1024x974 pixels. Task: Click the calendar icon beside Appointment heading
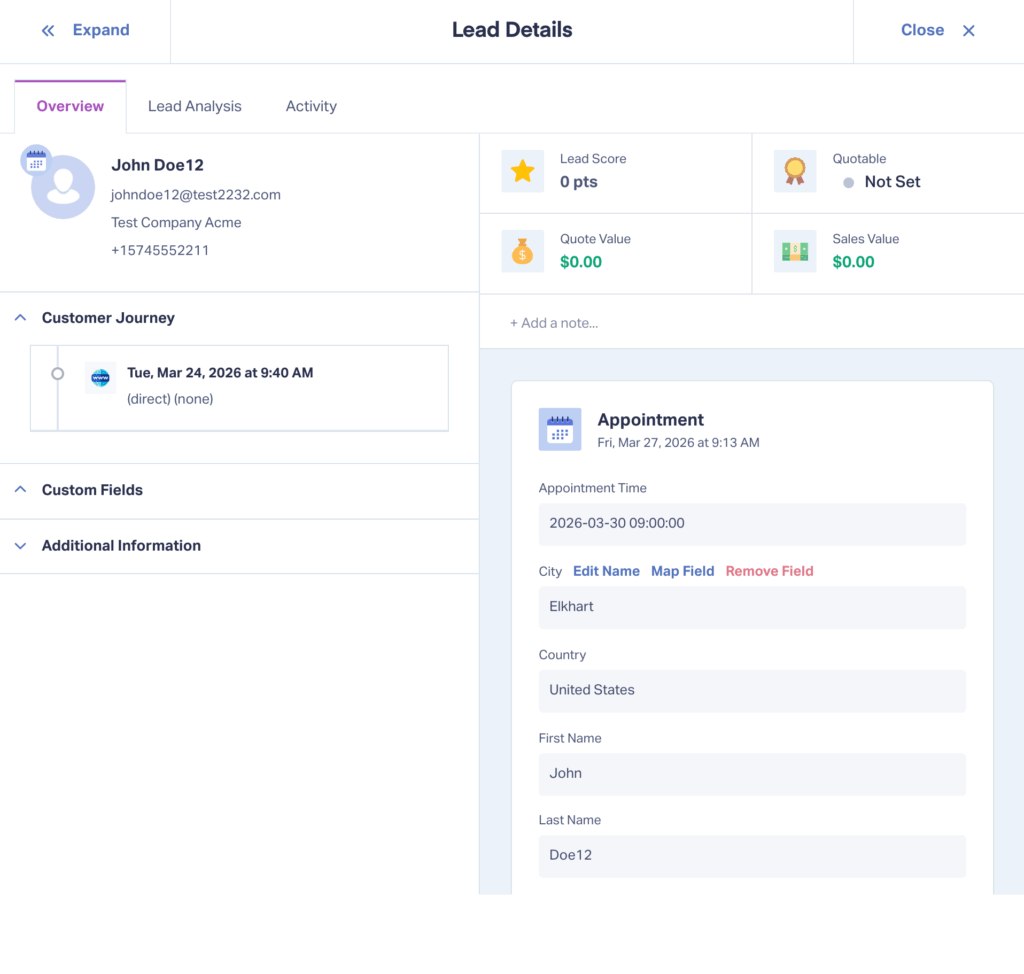(560, 429)
